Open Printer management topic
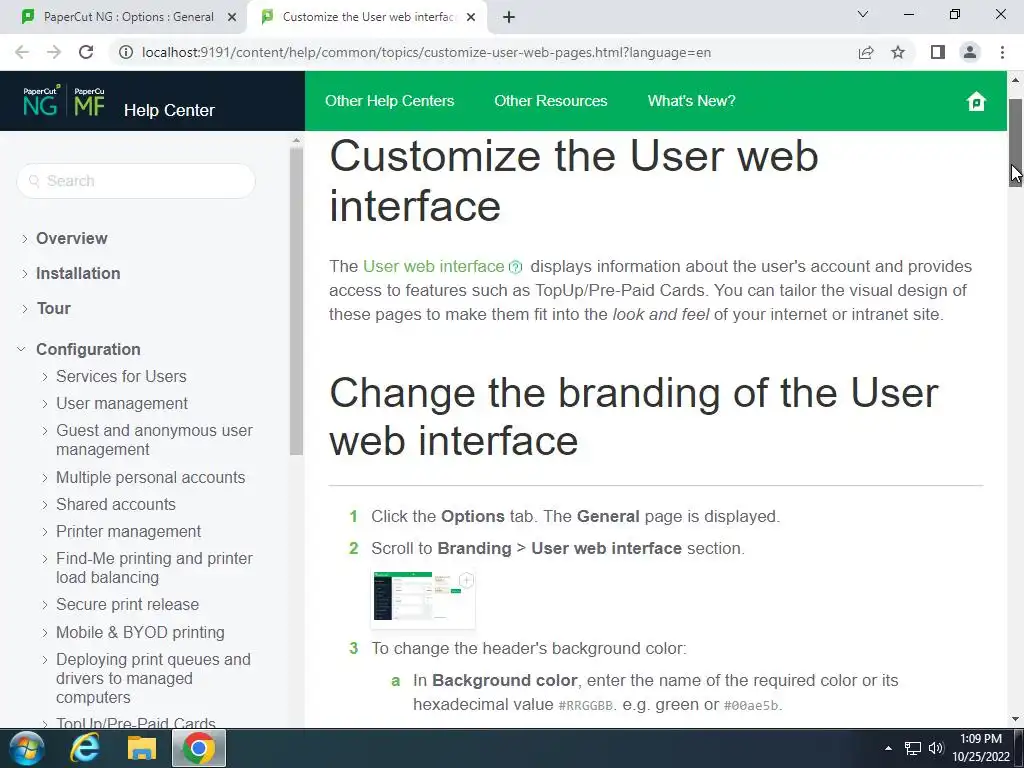 (x=129, y=532)
